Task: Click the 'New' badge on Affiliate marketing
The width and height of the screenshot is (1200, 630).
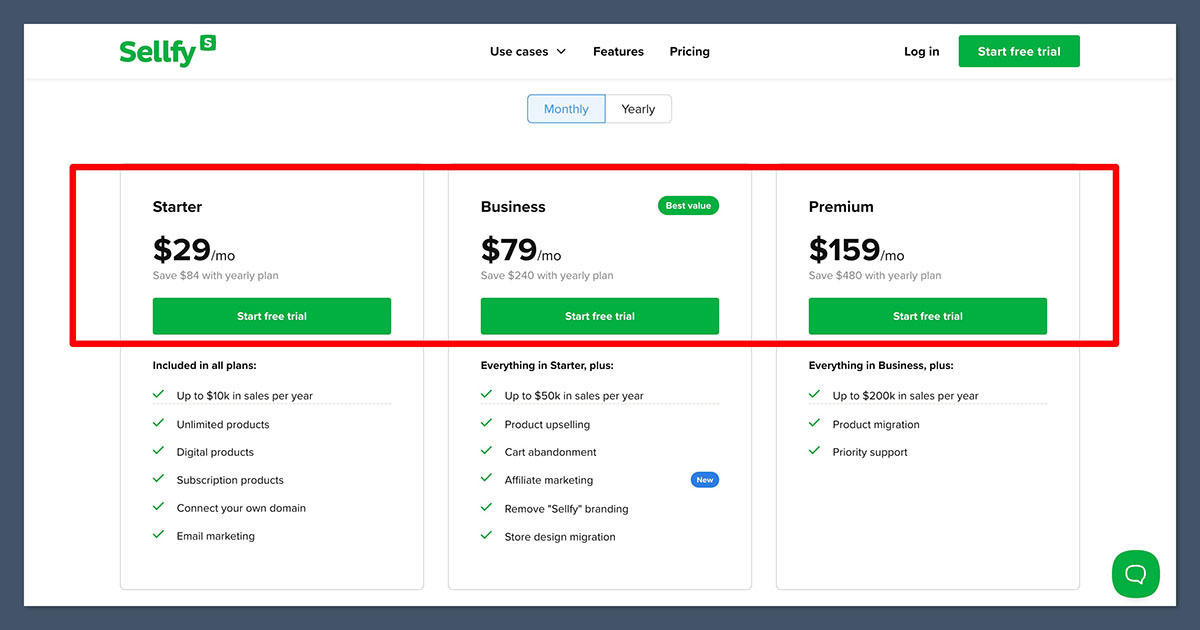Action: 705,479
